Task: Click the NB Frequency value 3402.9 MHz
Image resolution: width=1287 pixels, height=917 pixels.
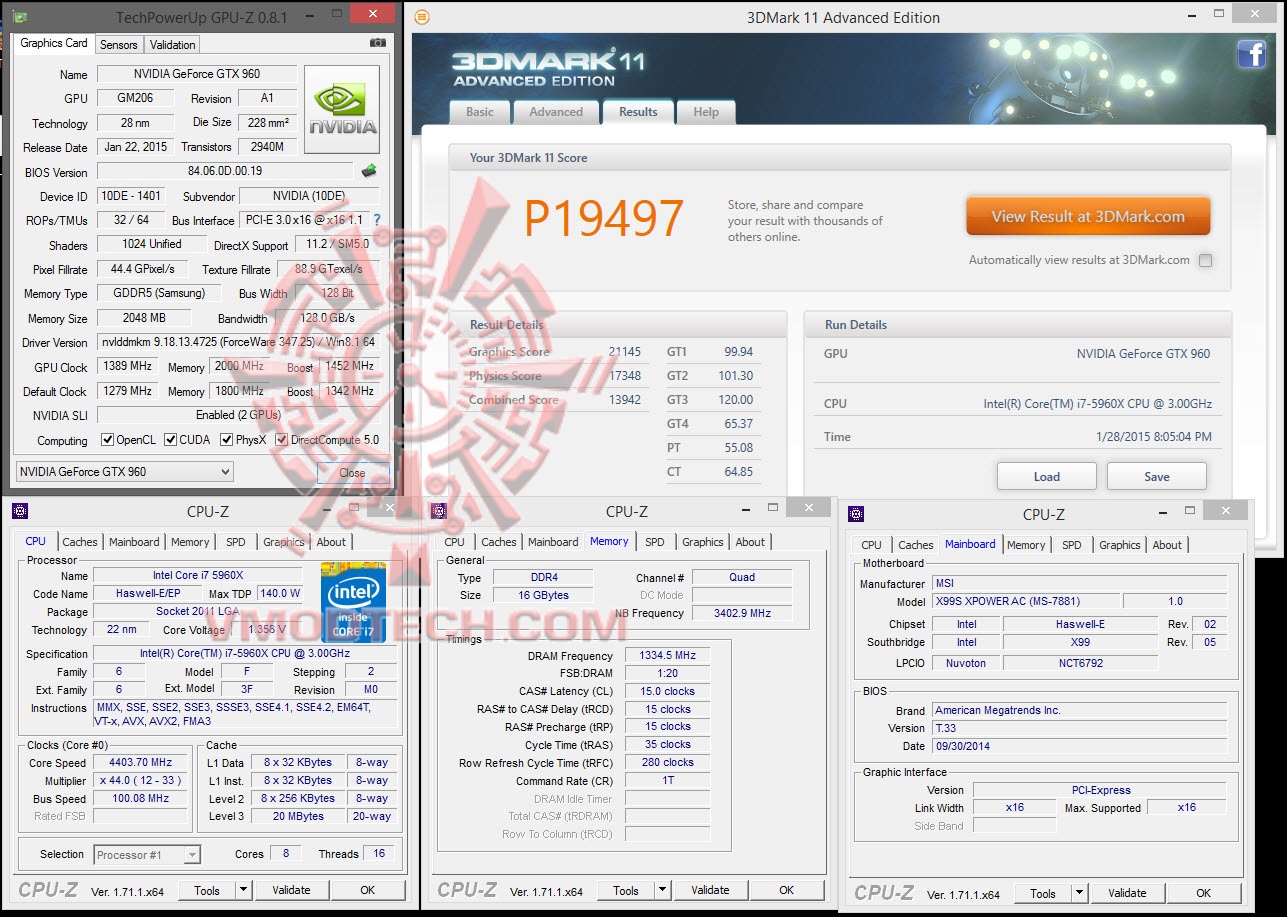Action: [x=741, y=613]
